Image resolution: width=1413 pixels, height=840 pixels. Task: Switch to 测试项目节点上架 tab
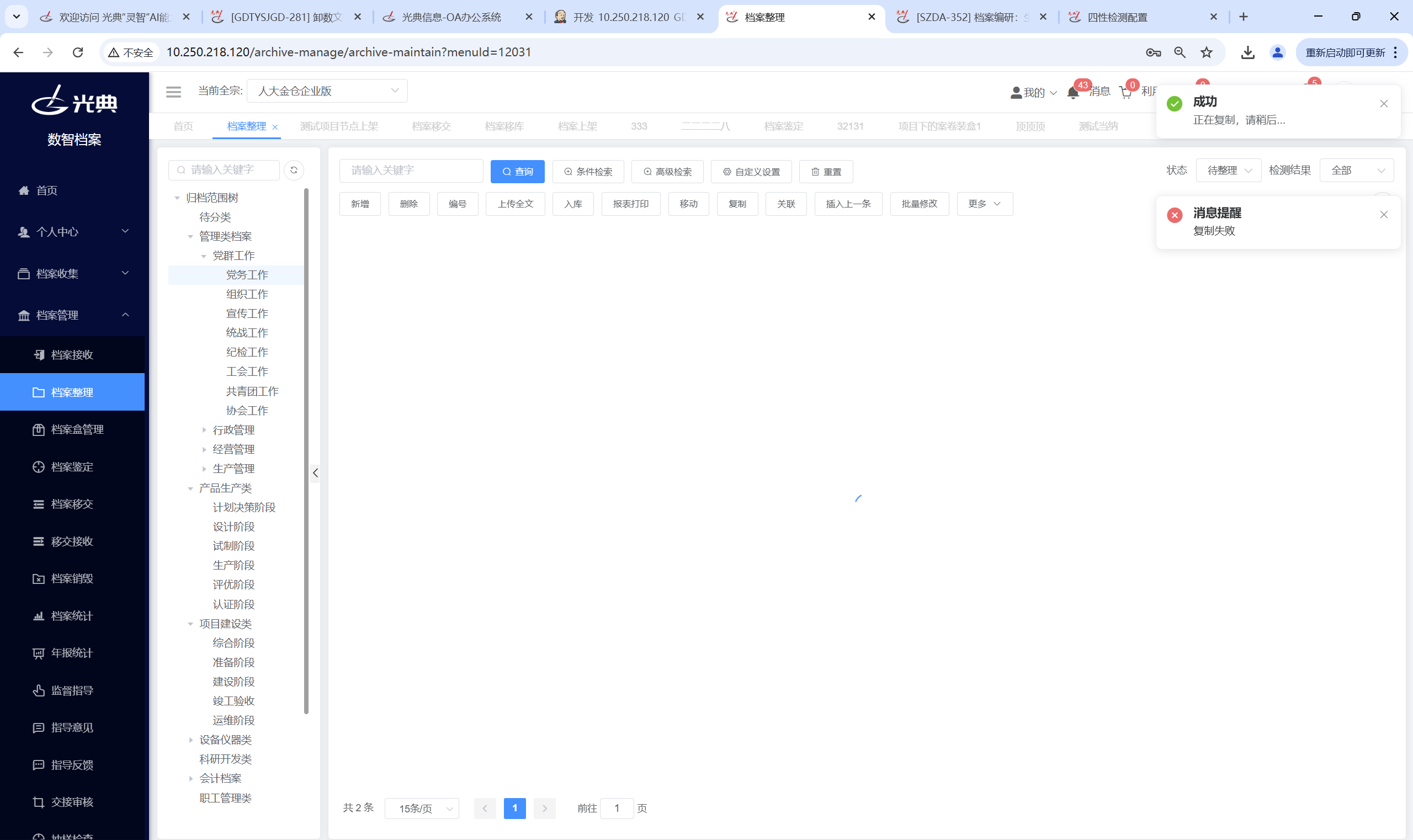click(x=338, y=126)
